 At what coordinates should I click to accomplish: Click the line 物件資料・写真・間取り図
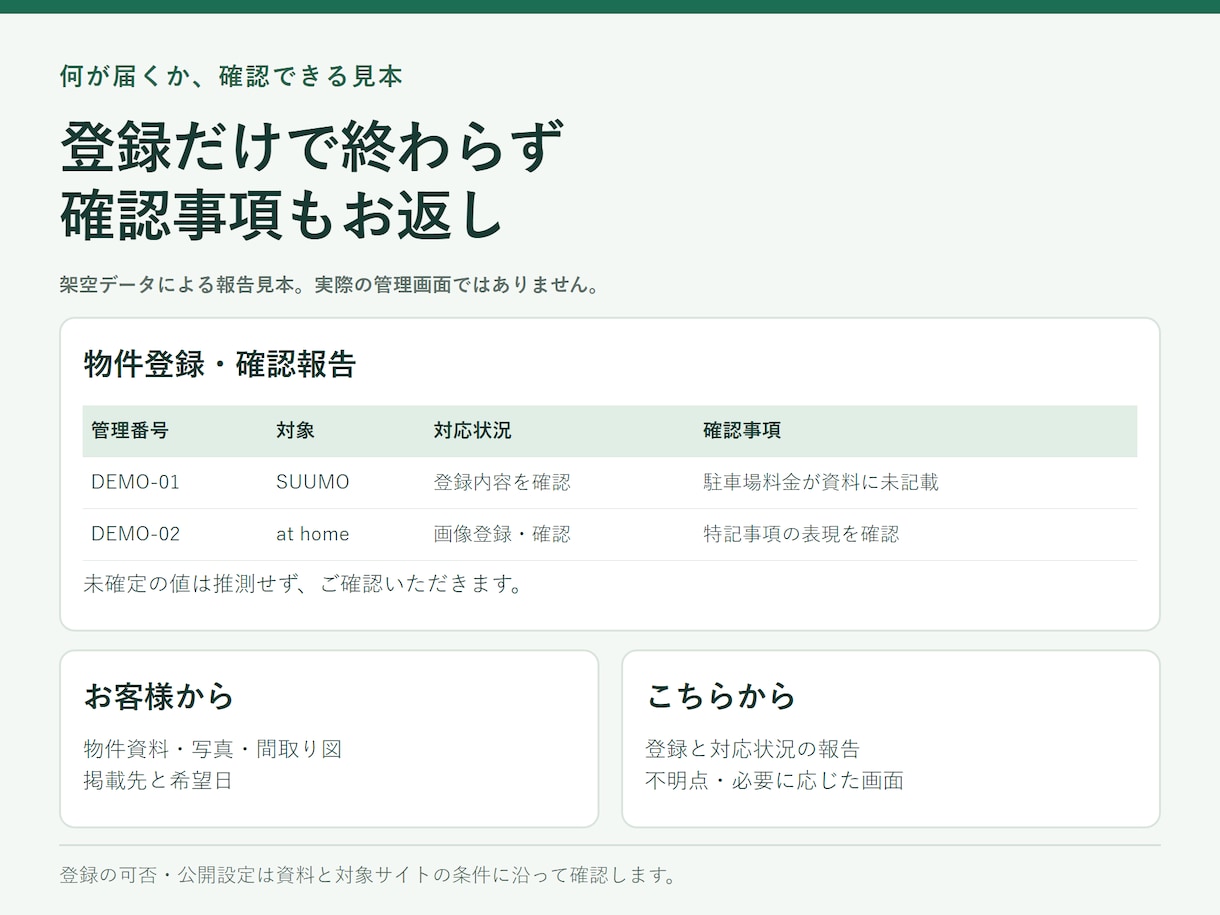point(213,749)
